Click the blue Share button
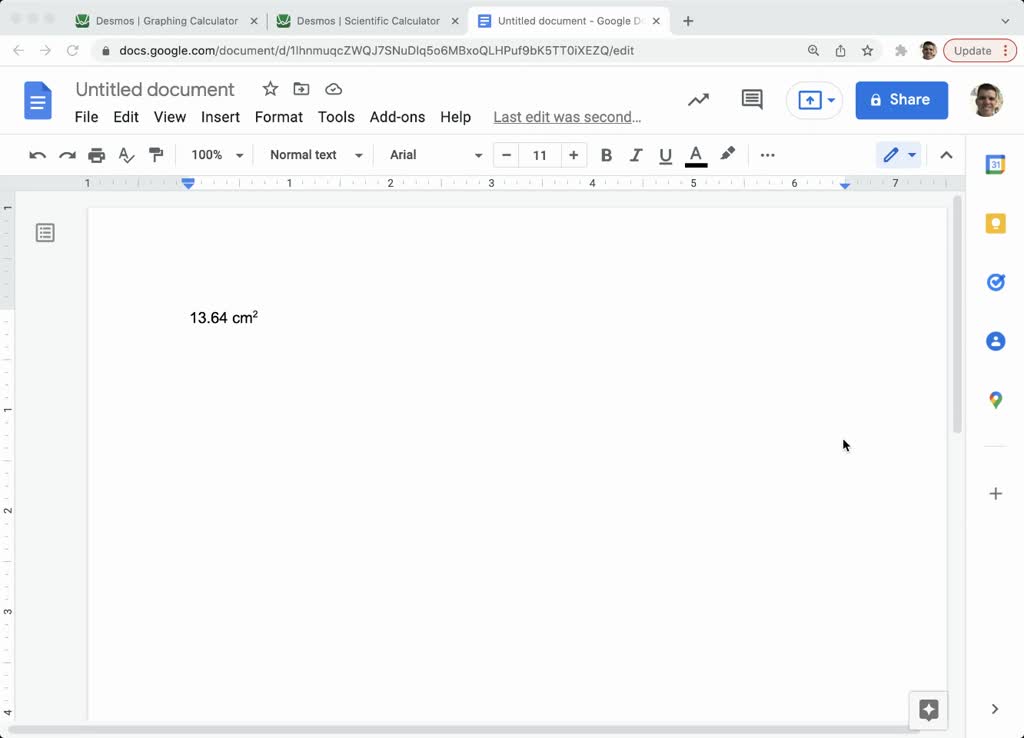Image resolution: width=1024 pixels, height=738 pixels. [901, 100]
